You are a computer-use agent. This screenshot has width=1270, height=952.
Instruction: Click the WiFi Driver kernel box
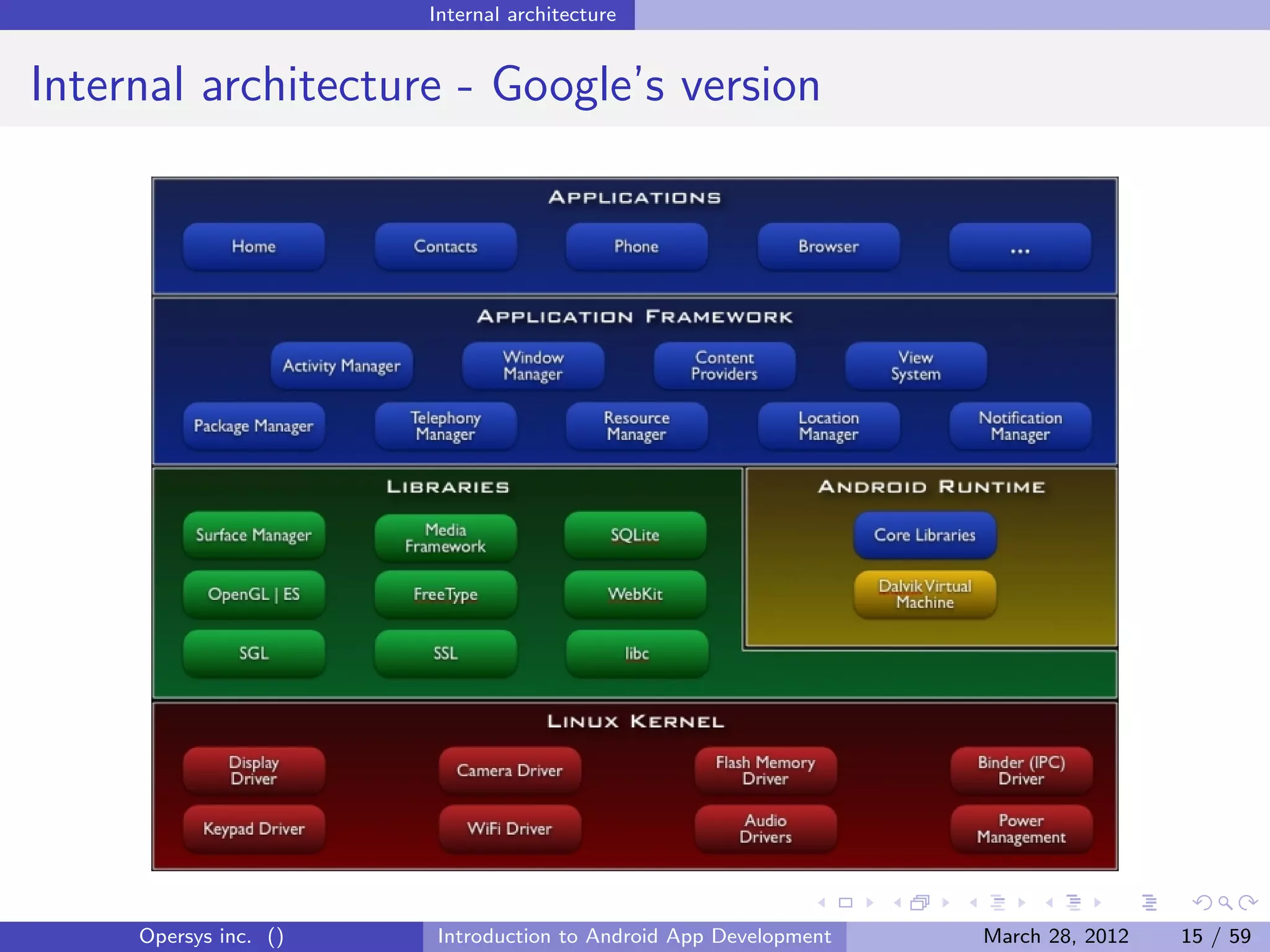pos(510,829)
